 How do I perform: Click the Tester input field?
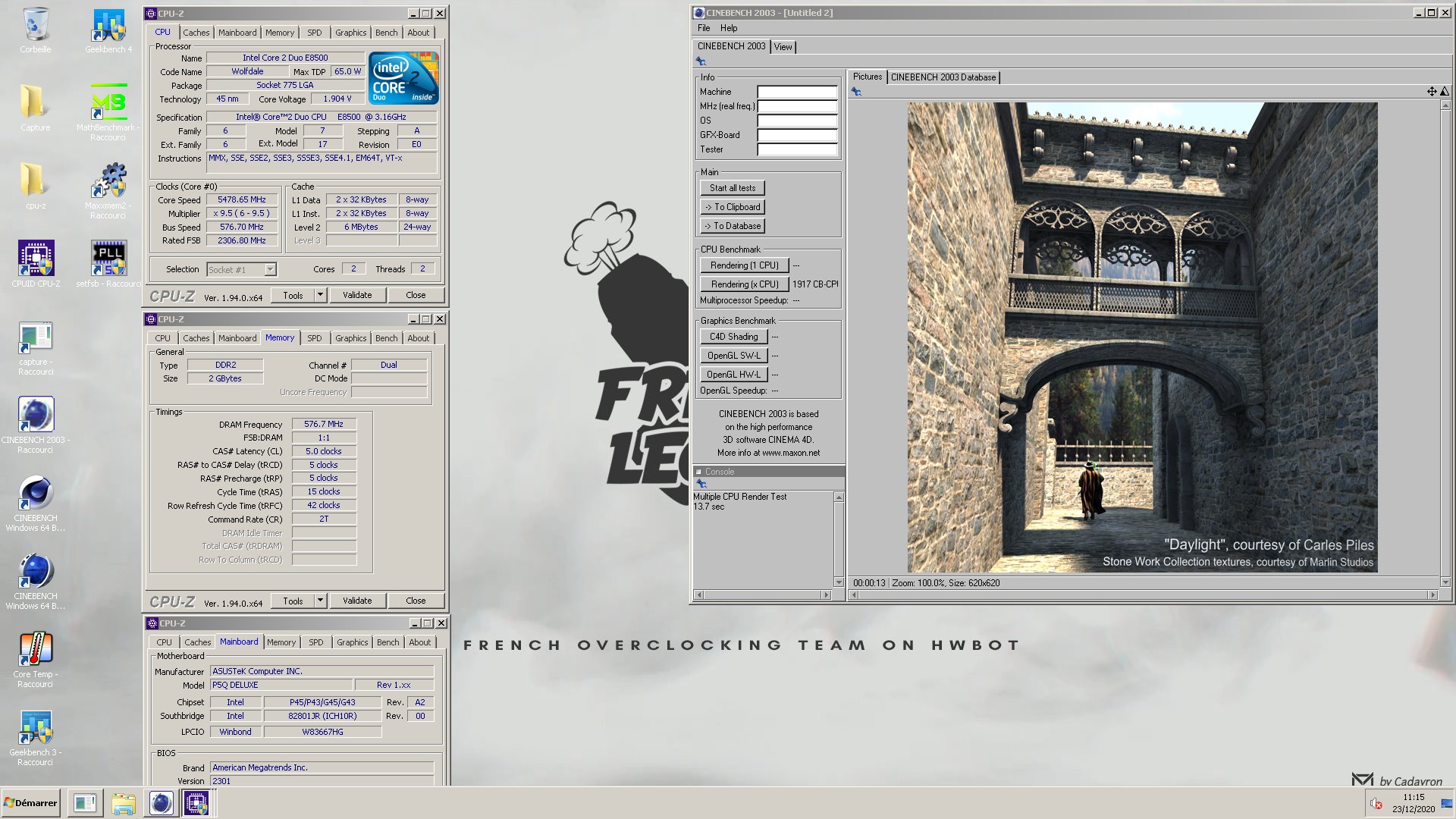797,149
